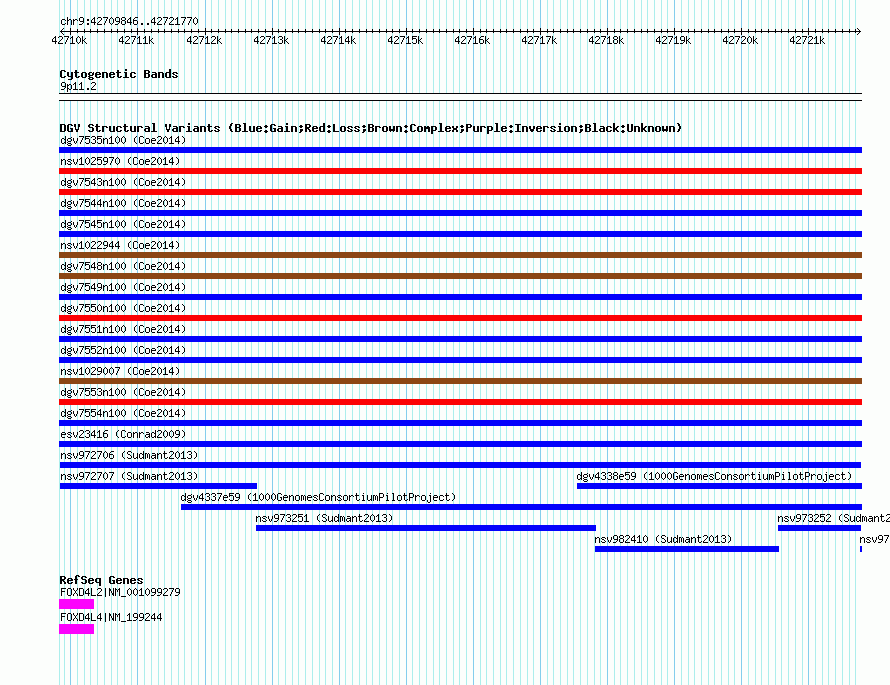Click the 9p11.2 cytogenetic band
The width and height of the screenshot is (890, 685).
pyautogui.click(x=460, y=97)
